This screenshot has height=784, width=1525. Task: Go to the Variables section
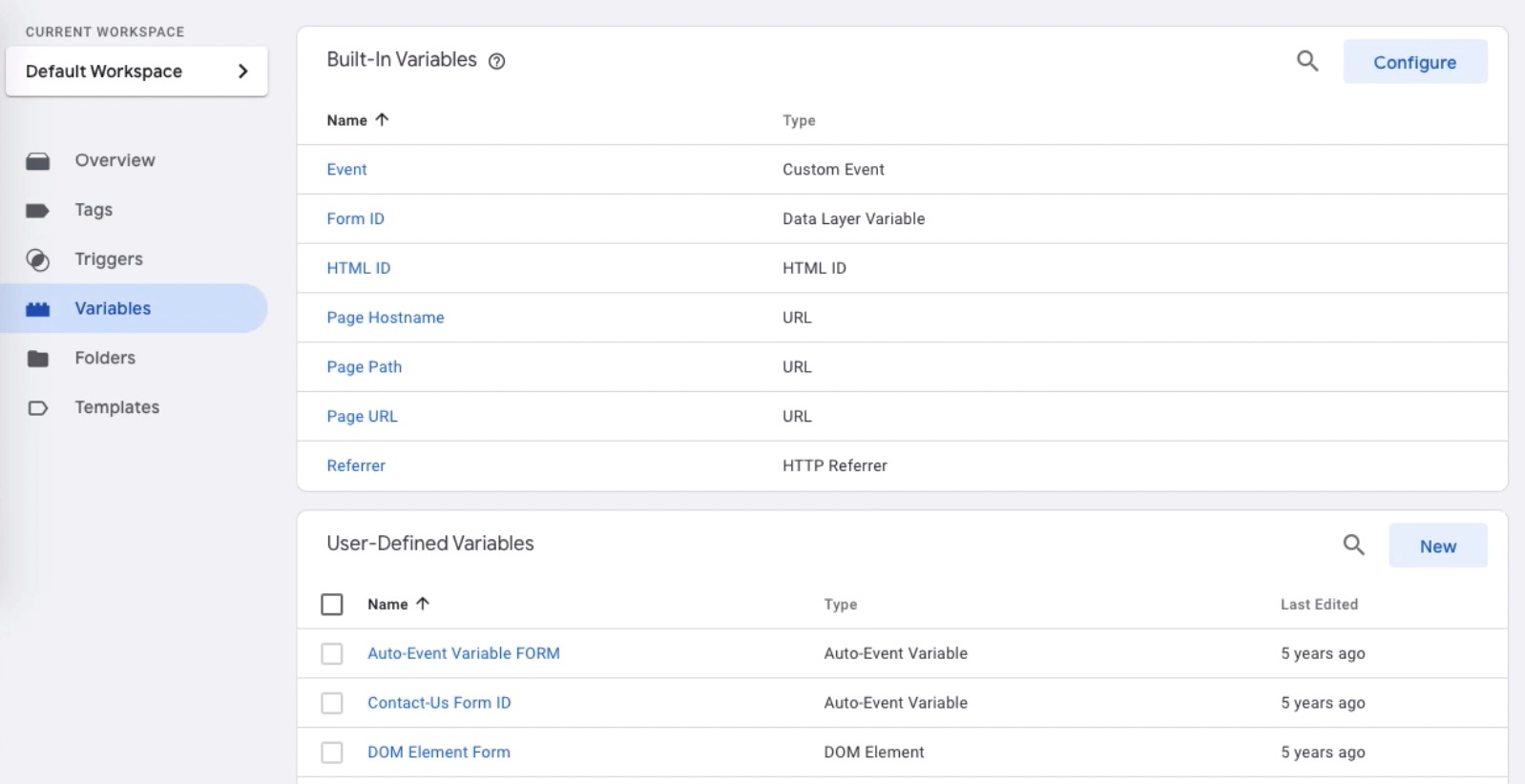[x=113, y=309]
